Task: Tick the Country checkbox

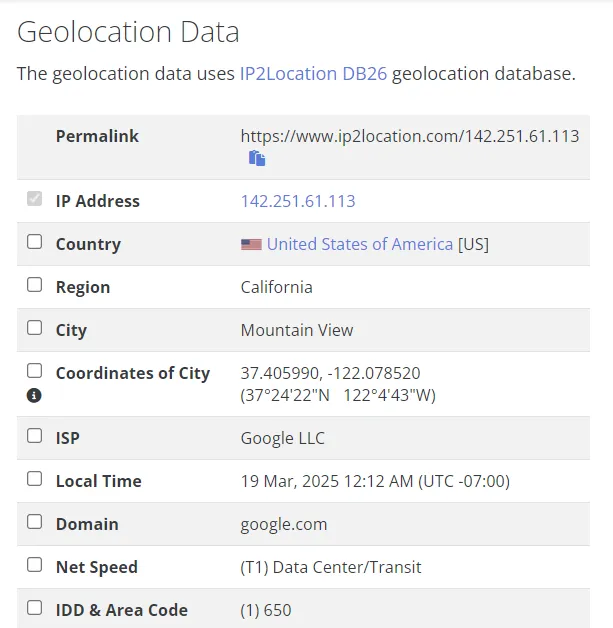Action: click(x=35, y=242)
